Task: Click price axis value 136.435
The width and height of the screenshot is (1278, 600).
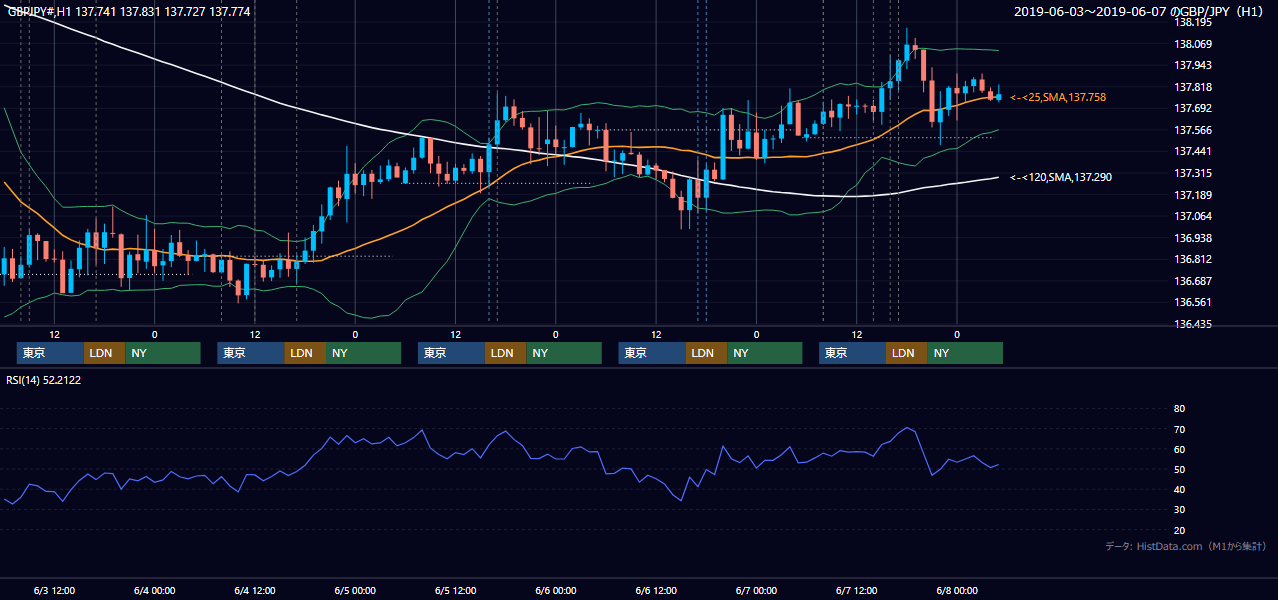Action: (1193, 324)
